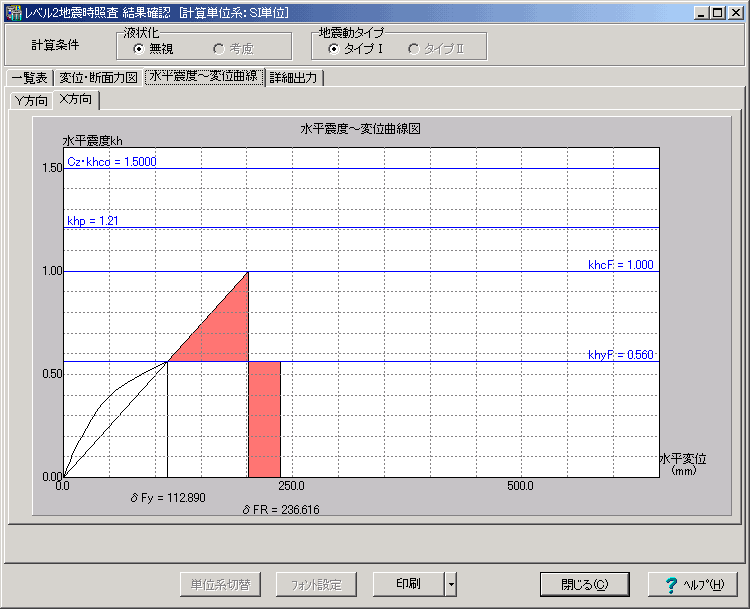Click the red rectangle near δFR marker

[x=264, y=418]
